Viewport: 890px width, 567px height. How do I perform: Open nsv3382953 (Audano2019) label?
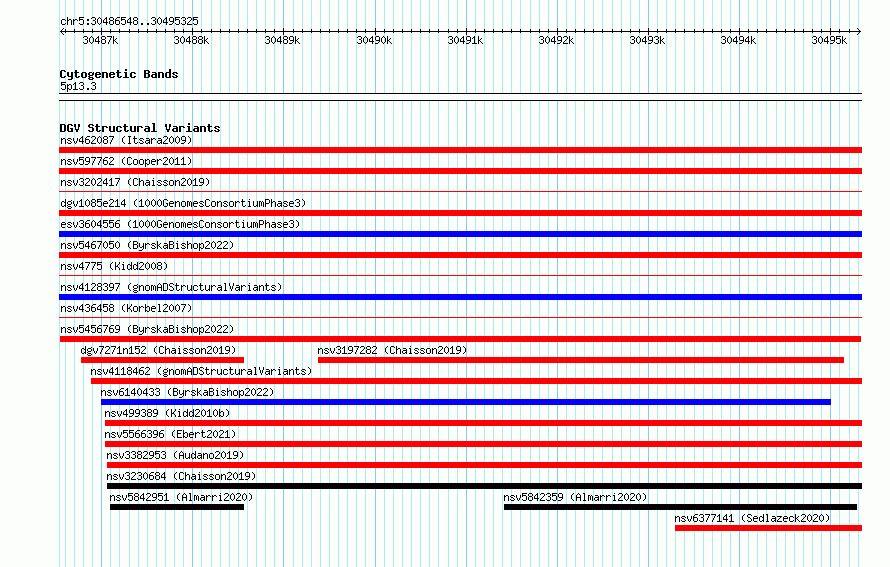click(x=175, y=455)
